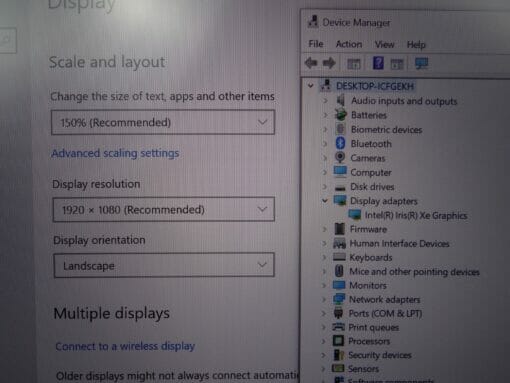
Task: Open the 150% (Recommended) scale dropdown
Action: coord(163,122)
